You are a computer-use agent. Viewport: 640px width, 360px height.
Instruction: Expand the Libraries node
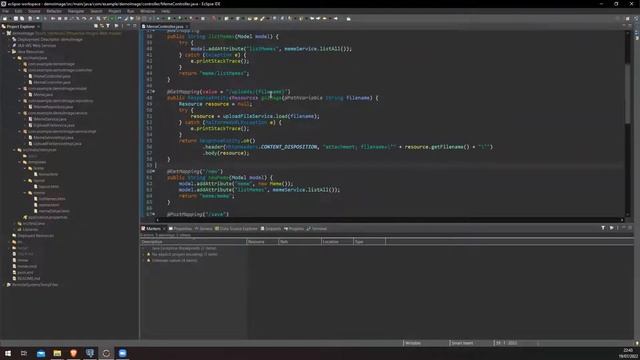14,229
